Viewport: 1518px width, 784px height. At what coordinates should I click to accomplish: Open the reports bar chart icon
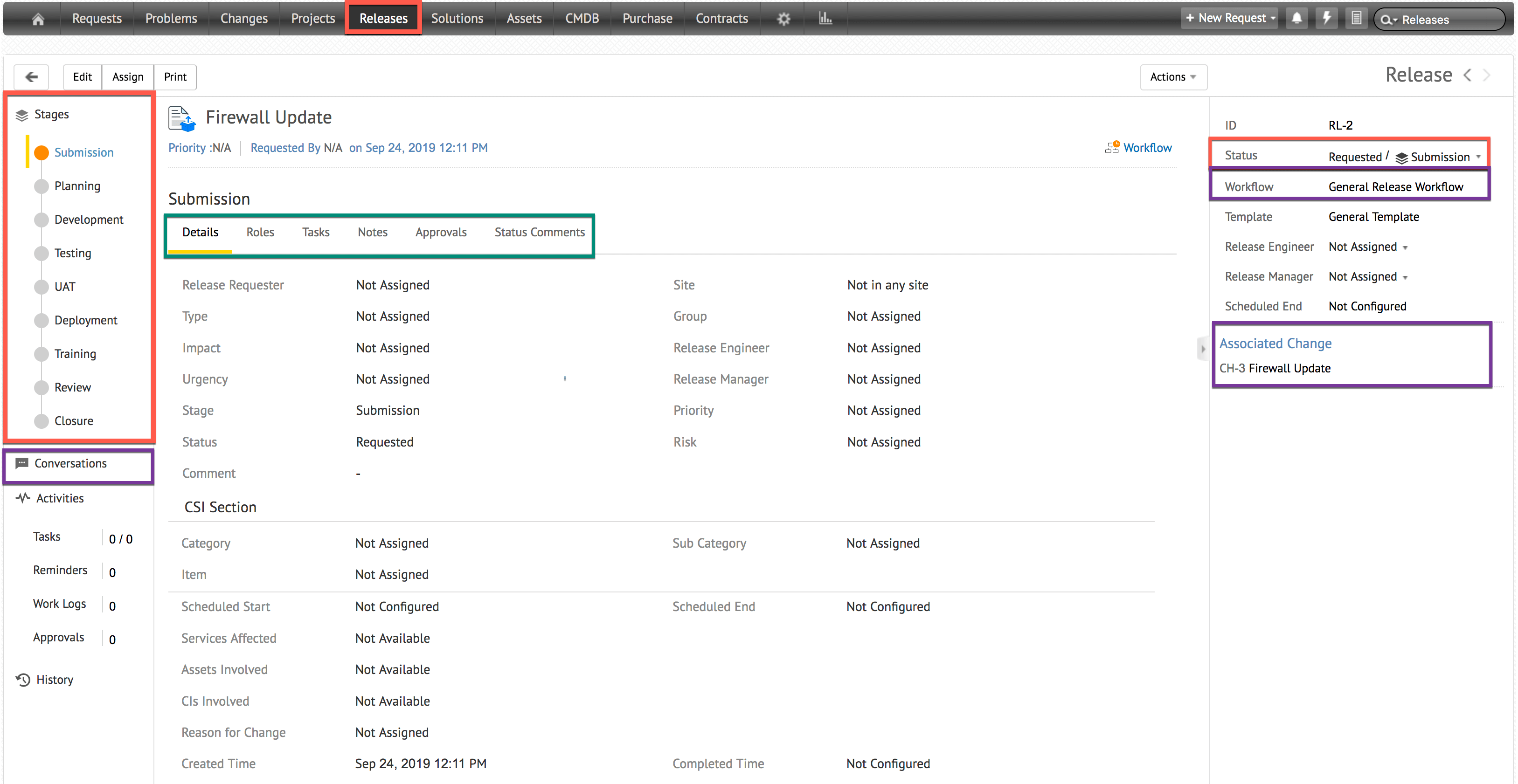[x=825, y=19]
